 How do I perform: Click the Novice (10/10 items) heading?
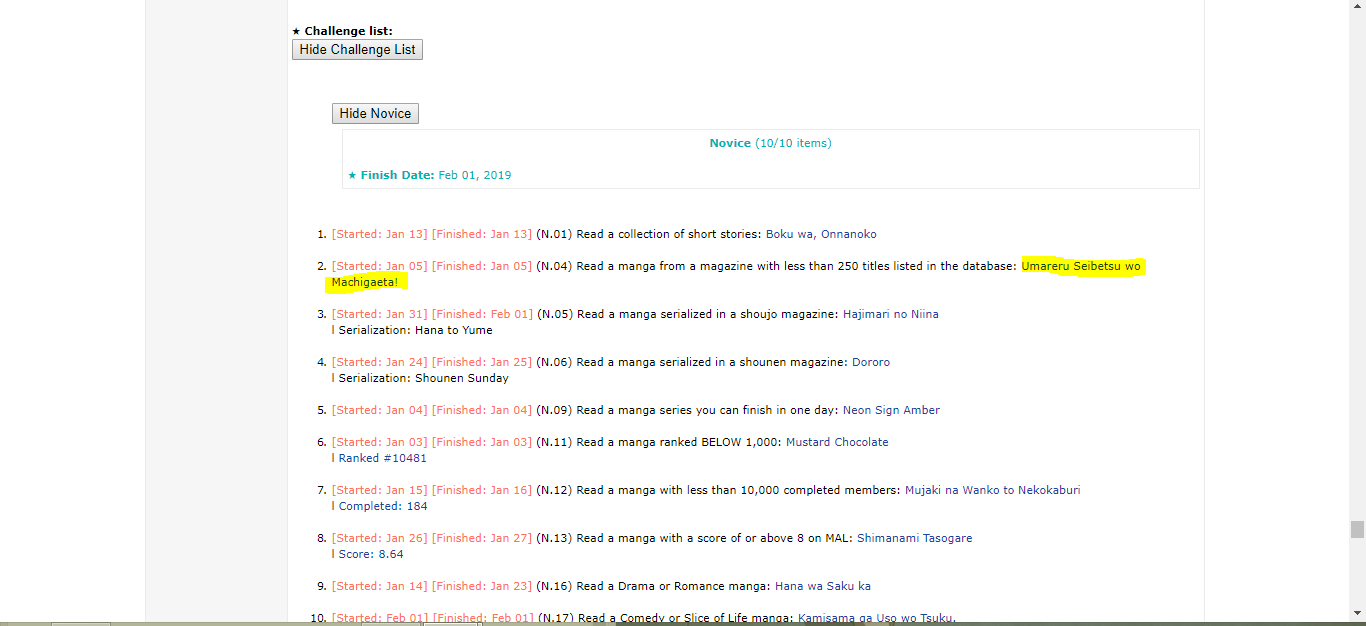point(770,143)
